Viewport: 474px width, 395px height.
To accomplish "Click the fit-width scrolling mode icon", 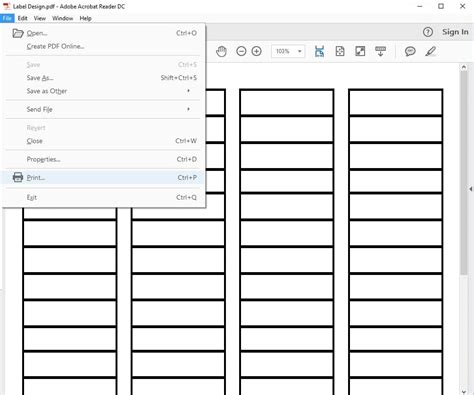I will point(319,51).
